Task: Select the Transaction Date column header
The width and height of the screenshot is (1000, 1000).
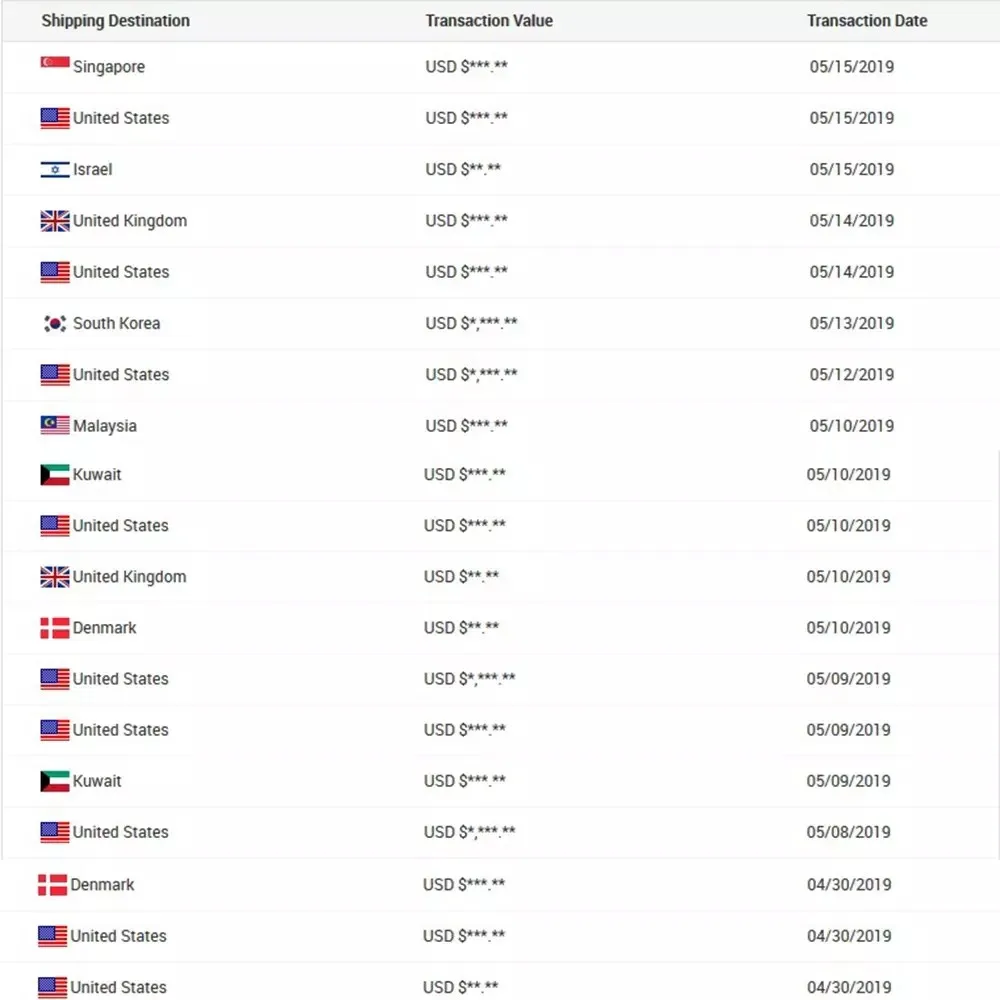Action: pyautogui.click(x=867, y=20)
